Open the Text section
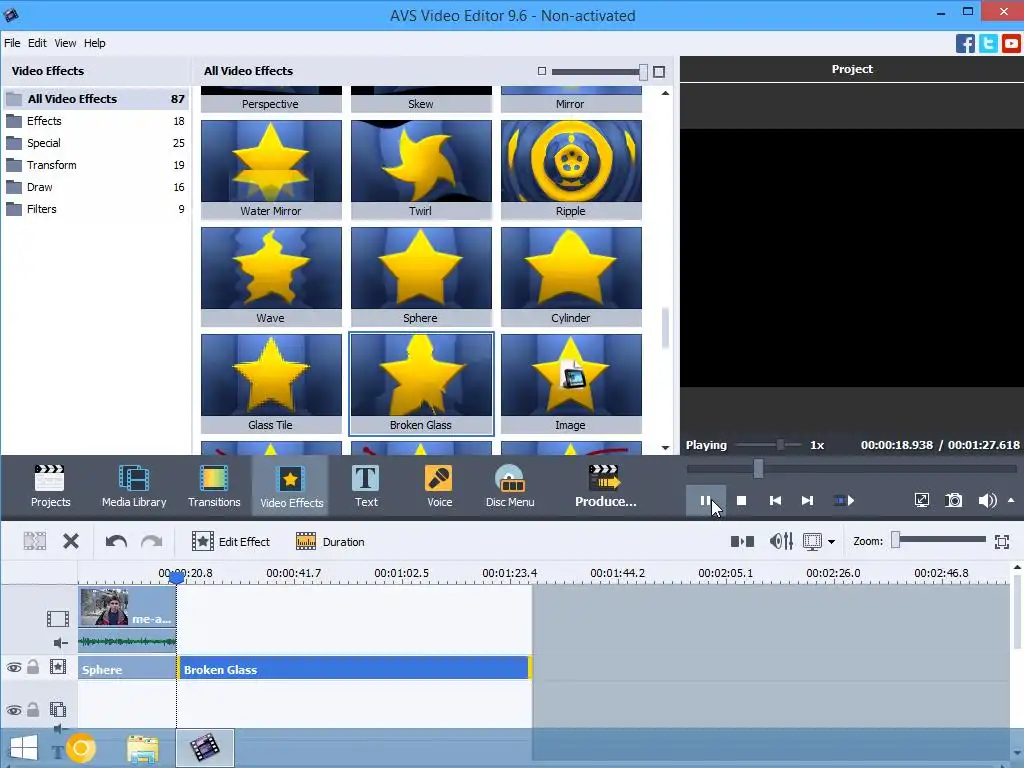 (366, 486)
